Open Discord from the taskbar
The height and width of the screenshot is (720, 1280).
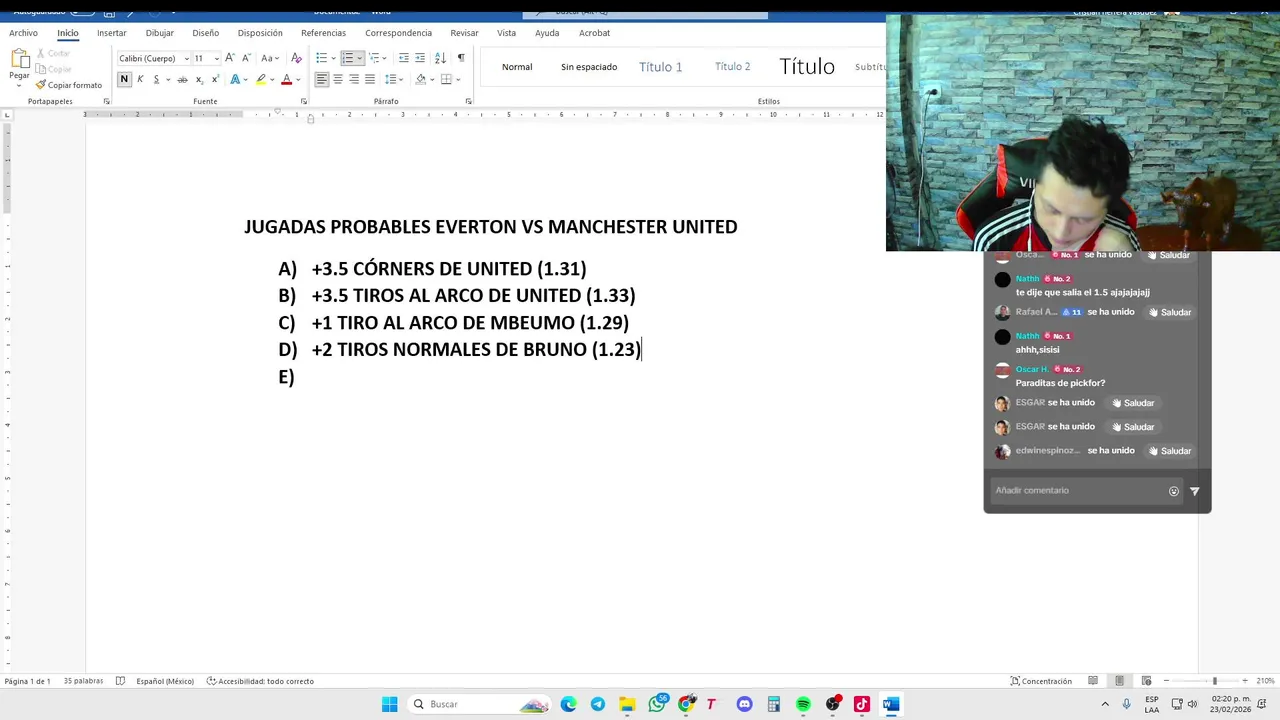coord(744,704)
